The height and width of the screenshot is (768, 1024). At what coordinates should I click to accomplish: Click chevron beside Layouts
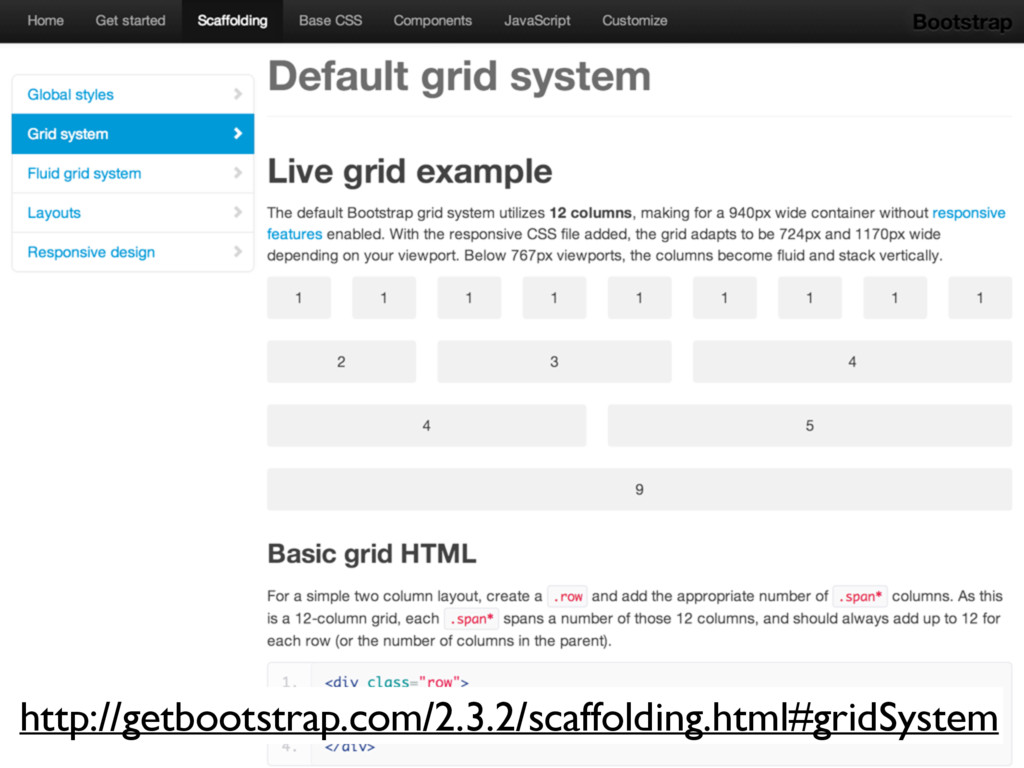[238, 212]
